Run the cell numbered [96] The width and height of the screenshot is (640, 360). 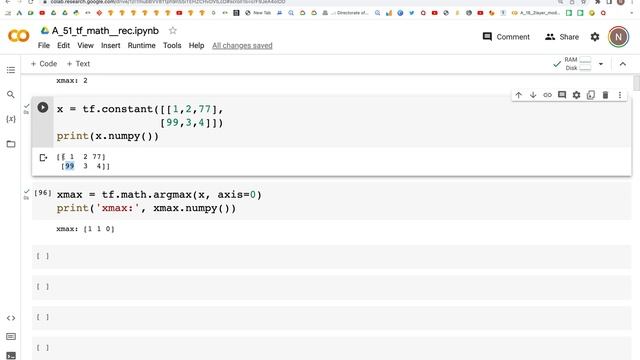click(43, 193)
